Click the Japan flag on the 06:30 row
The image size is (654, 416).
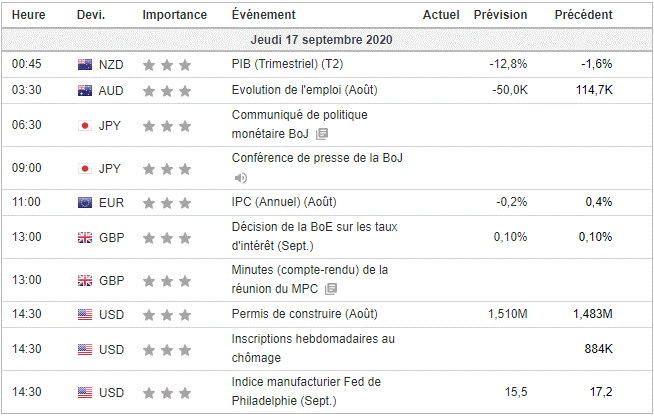pos(85,126)
